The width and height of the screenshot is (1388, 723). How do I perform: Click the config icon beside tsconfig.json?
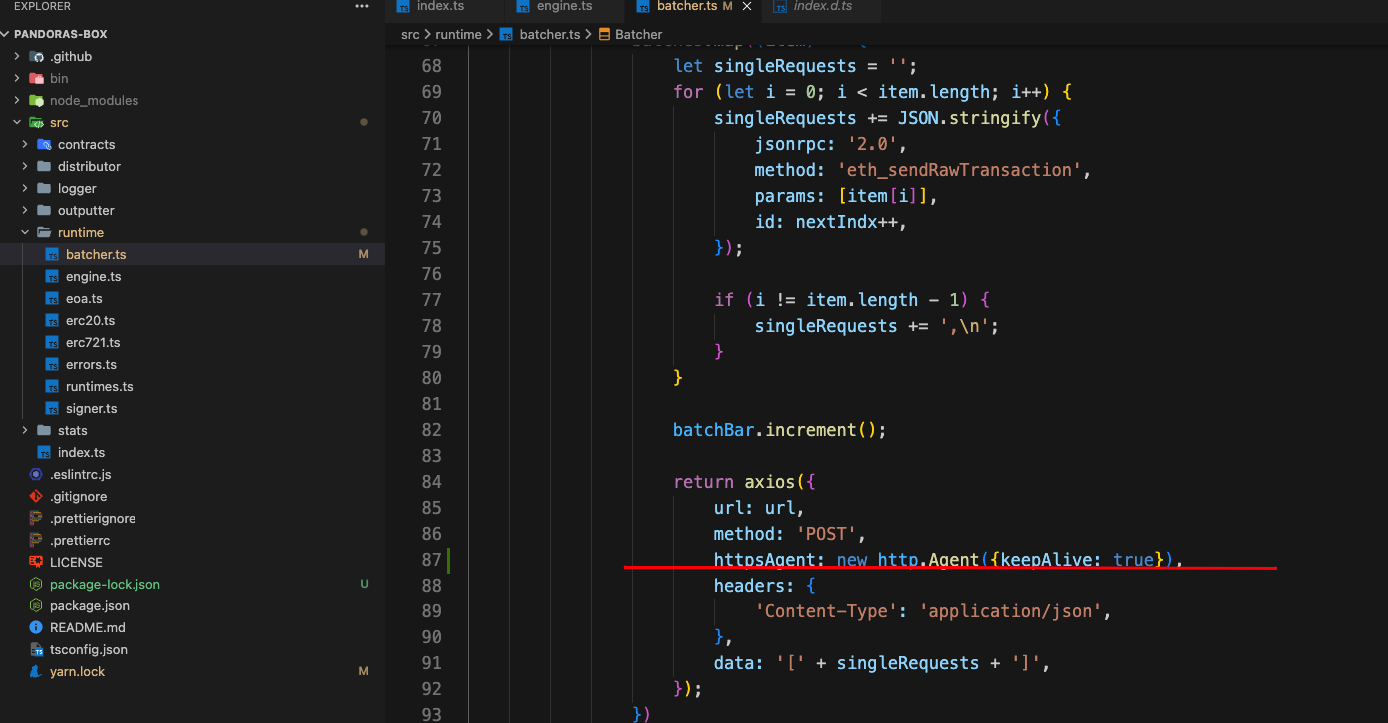coord(36,649)
